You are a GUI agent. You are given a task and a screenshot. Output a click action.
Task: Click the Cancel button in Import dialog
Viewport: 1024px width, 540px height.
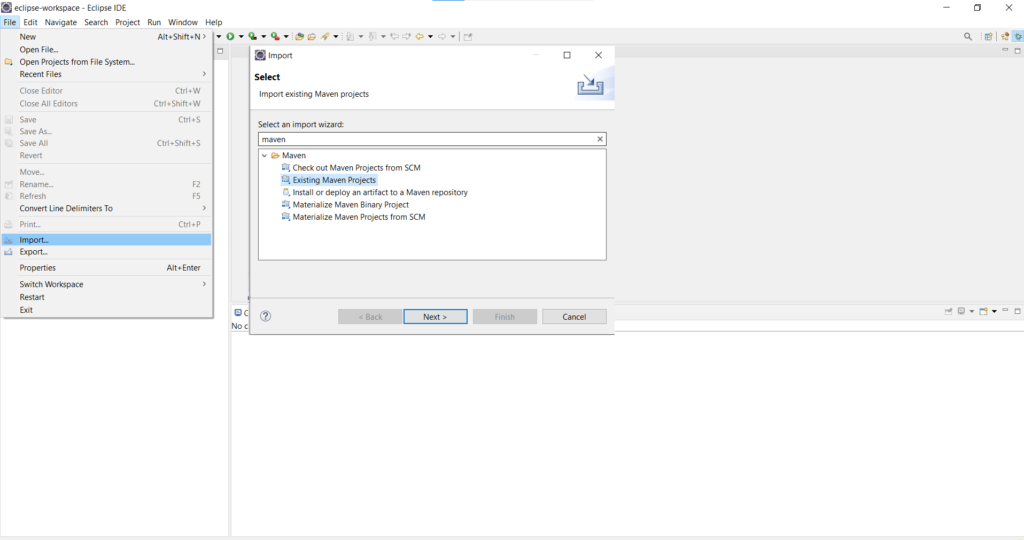[574, 317]
